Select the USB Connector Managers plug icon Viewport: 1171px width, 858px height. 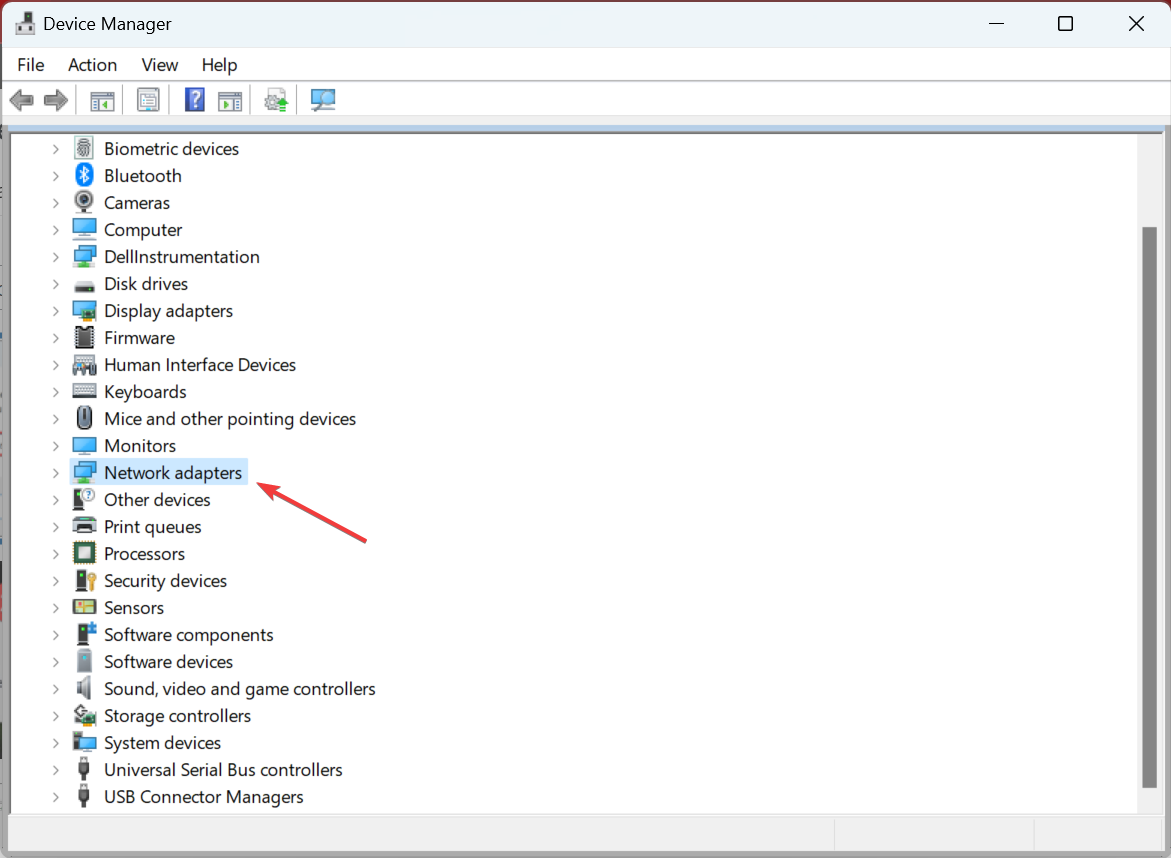pyautogui.click(x=84, y=796)
